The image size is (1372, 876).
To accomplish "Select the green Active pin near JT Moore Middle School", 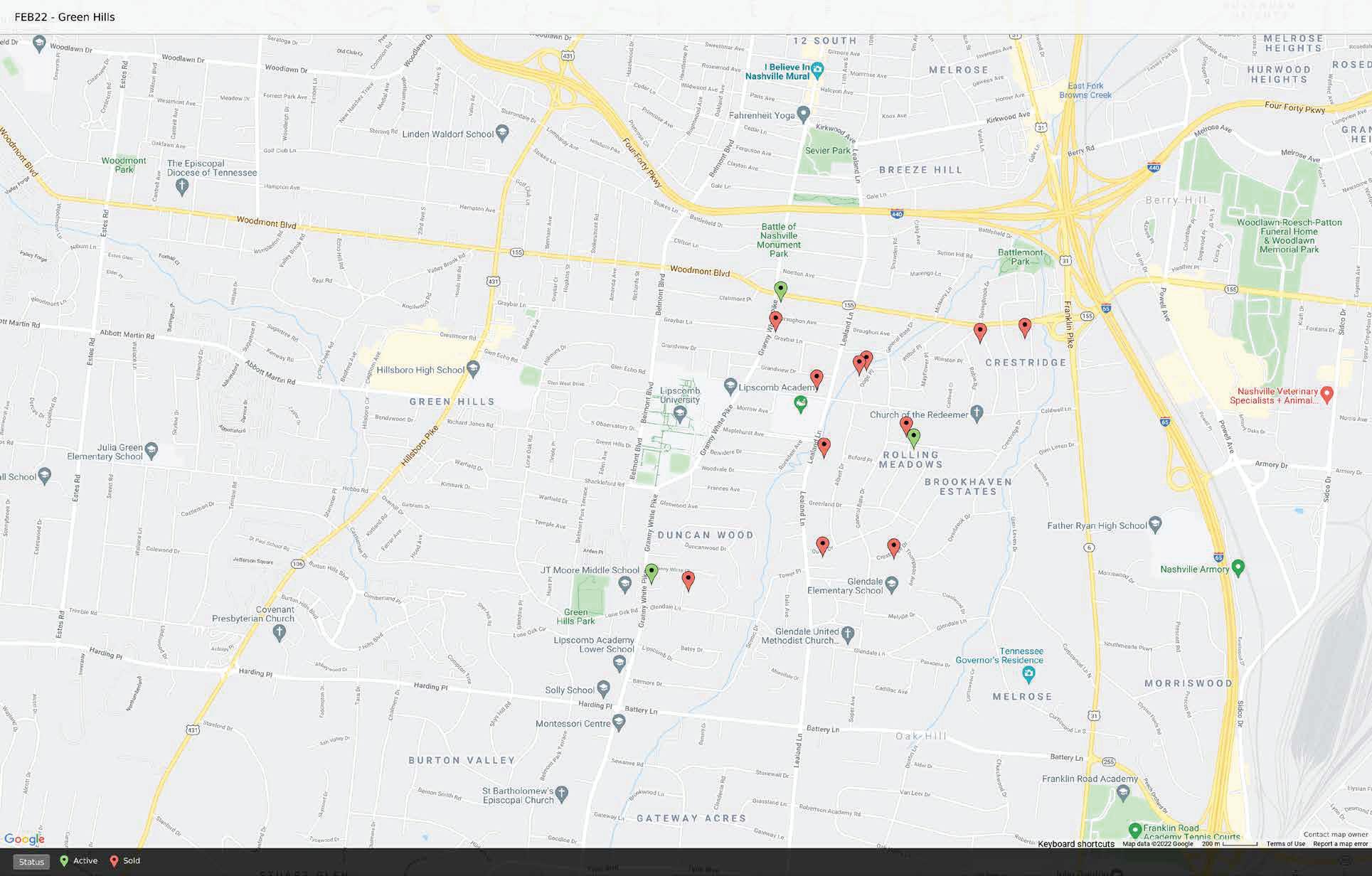I will coord(651,572).
